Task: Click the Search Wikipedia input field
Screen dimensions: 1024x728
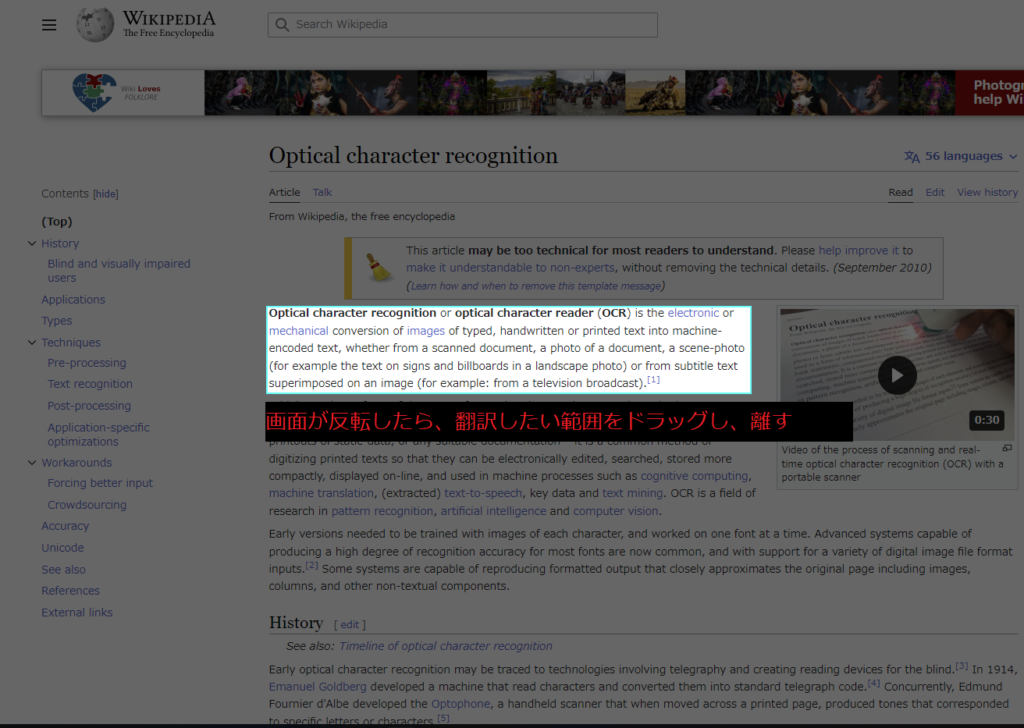Action: (x=462, y=25)
